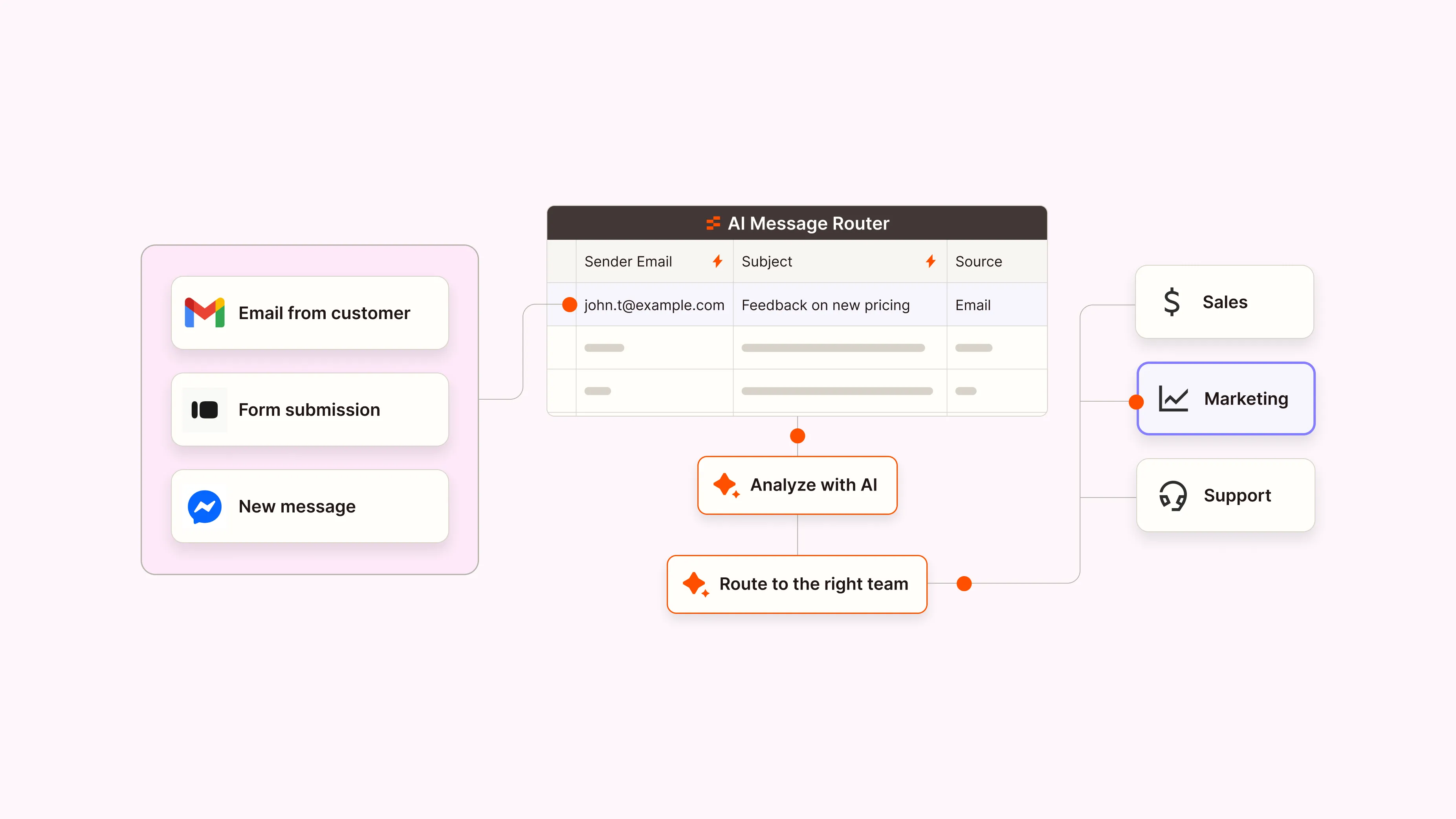The width and height of the screenshot is (1456, 819).
Task: Click the Route to the right team step
Action: point(797,584)
